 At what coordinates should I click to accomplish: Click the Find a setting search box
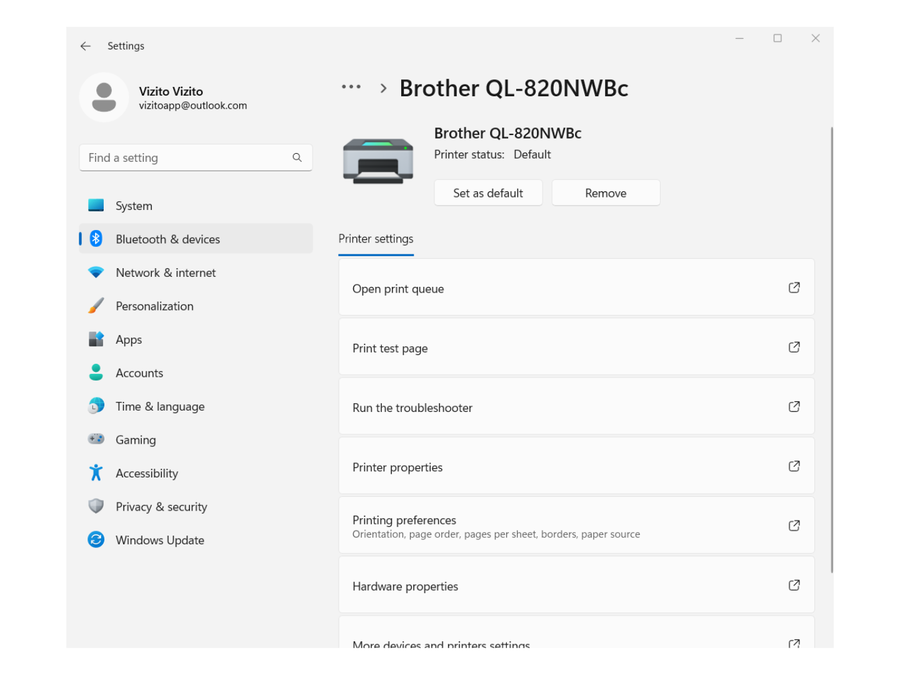[195, 157]
